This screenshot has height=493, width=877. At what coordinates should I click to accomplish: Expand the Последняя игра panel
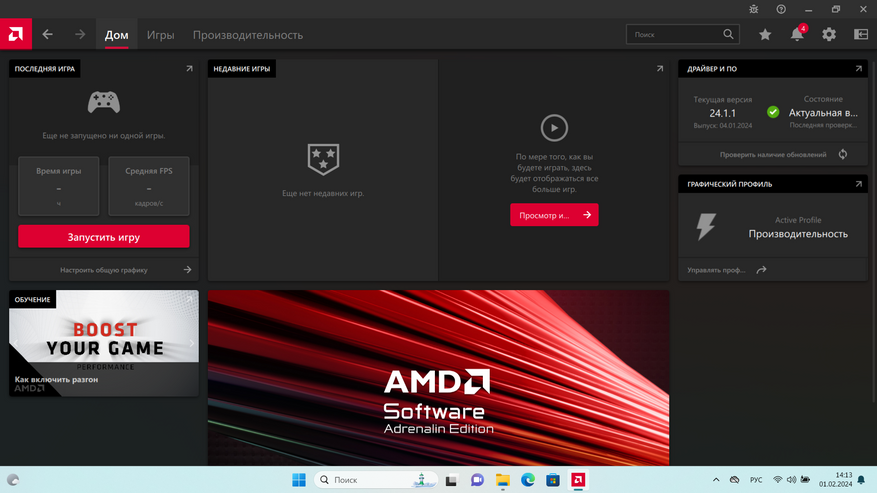(189, 68)
